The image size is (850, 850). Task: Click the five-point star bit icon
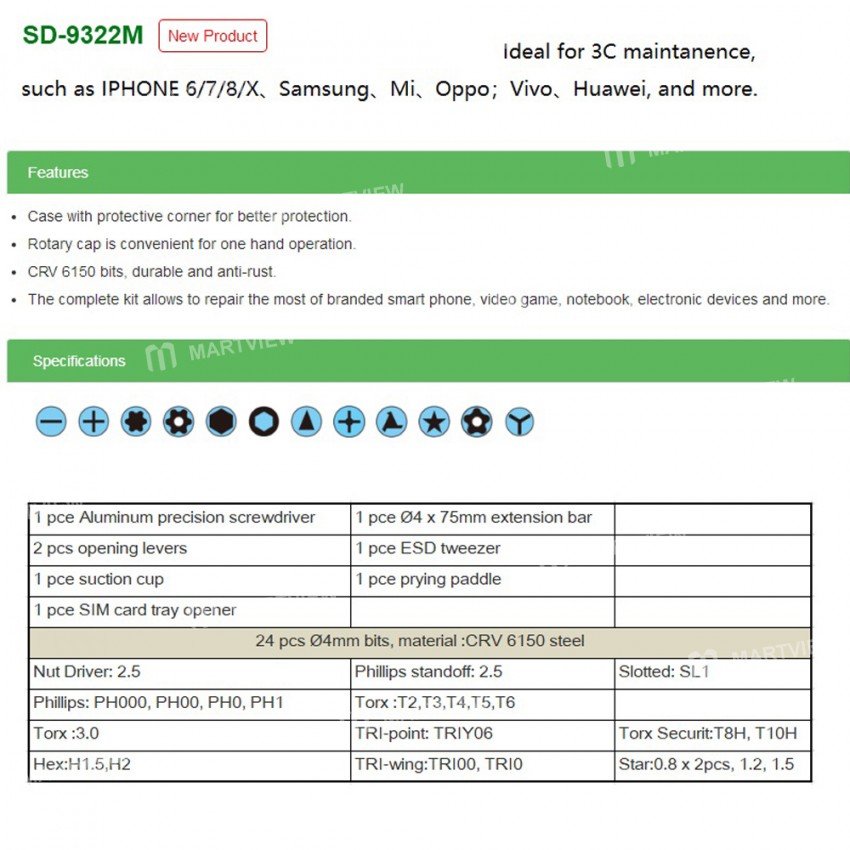(434, 422)
